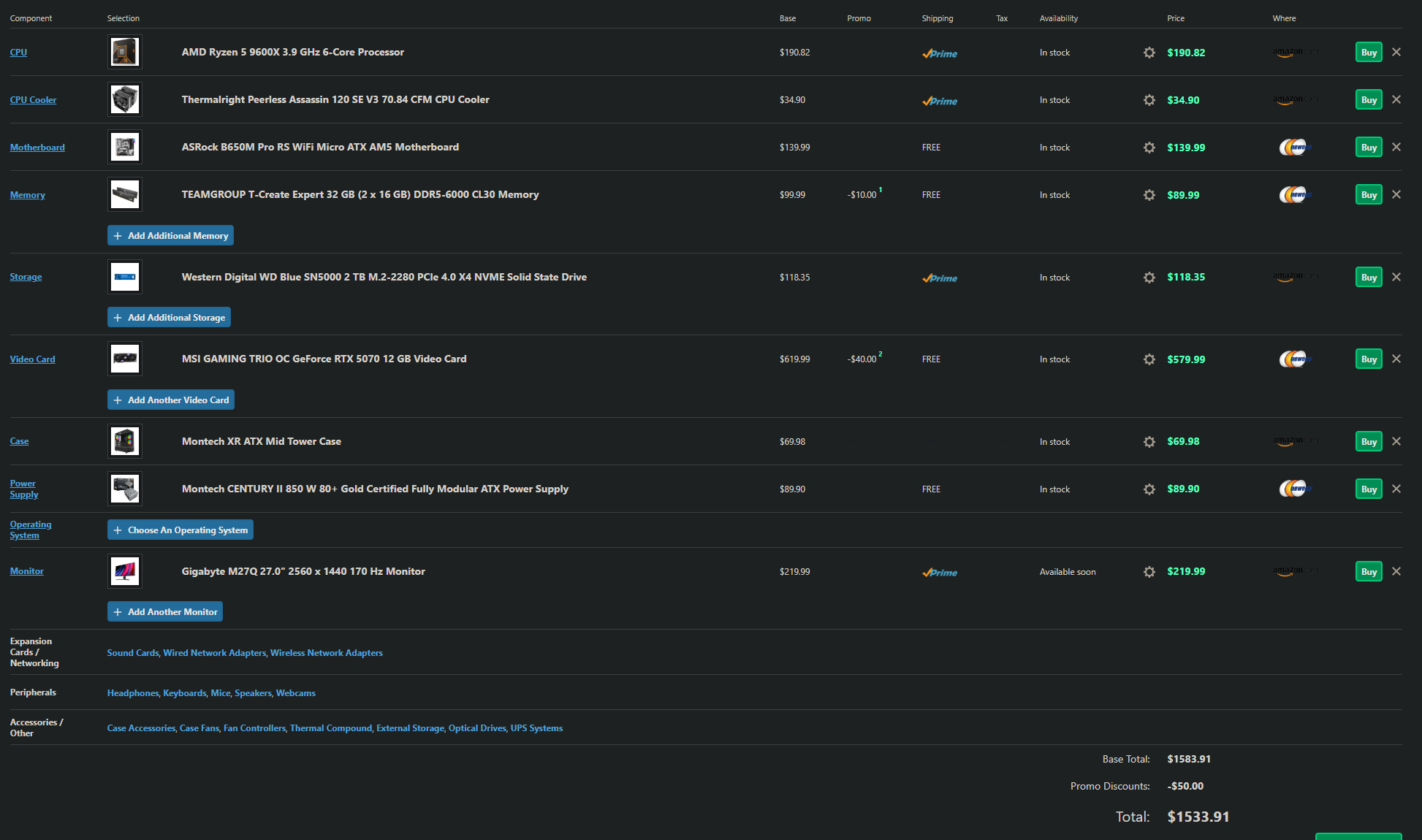Screen dimensions: 1422x840
Task: Click Buy for the Montech XR case
Action: tap(1368, 442)
